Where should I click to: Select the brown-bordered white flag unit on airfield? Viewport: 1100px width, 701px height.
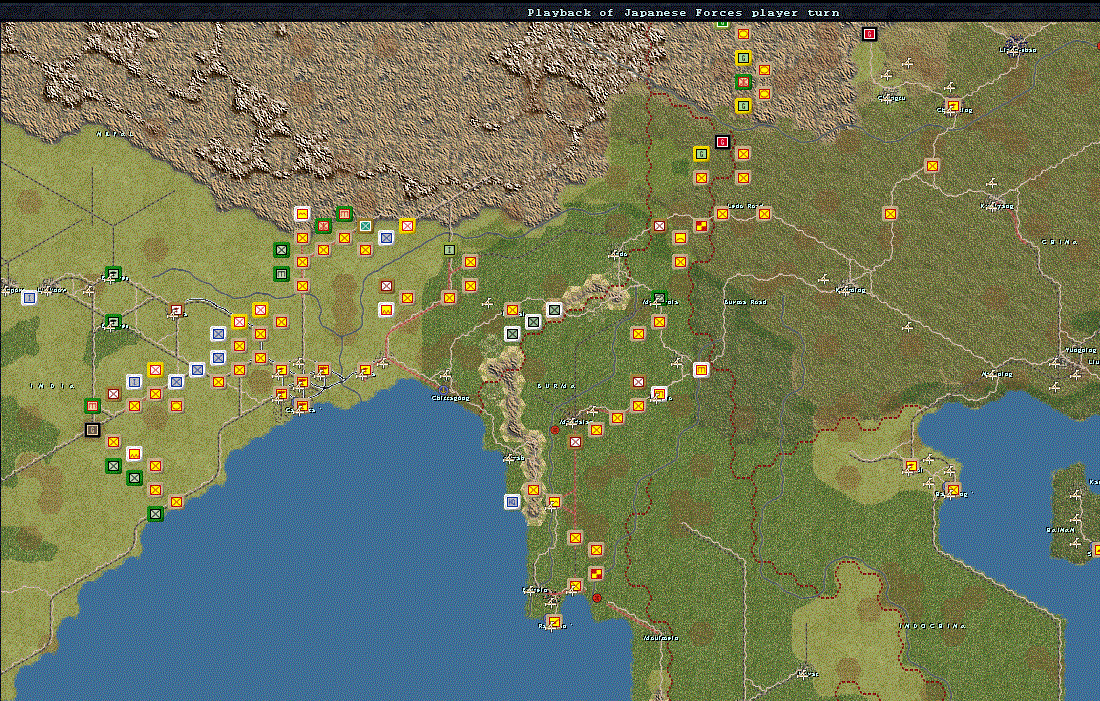point(176,309)
